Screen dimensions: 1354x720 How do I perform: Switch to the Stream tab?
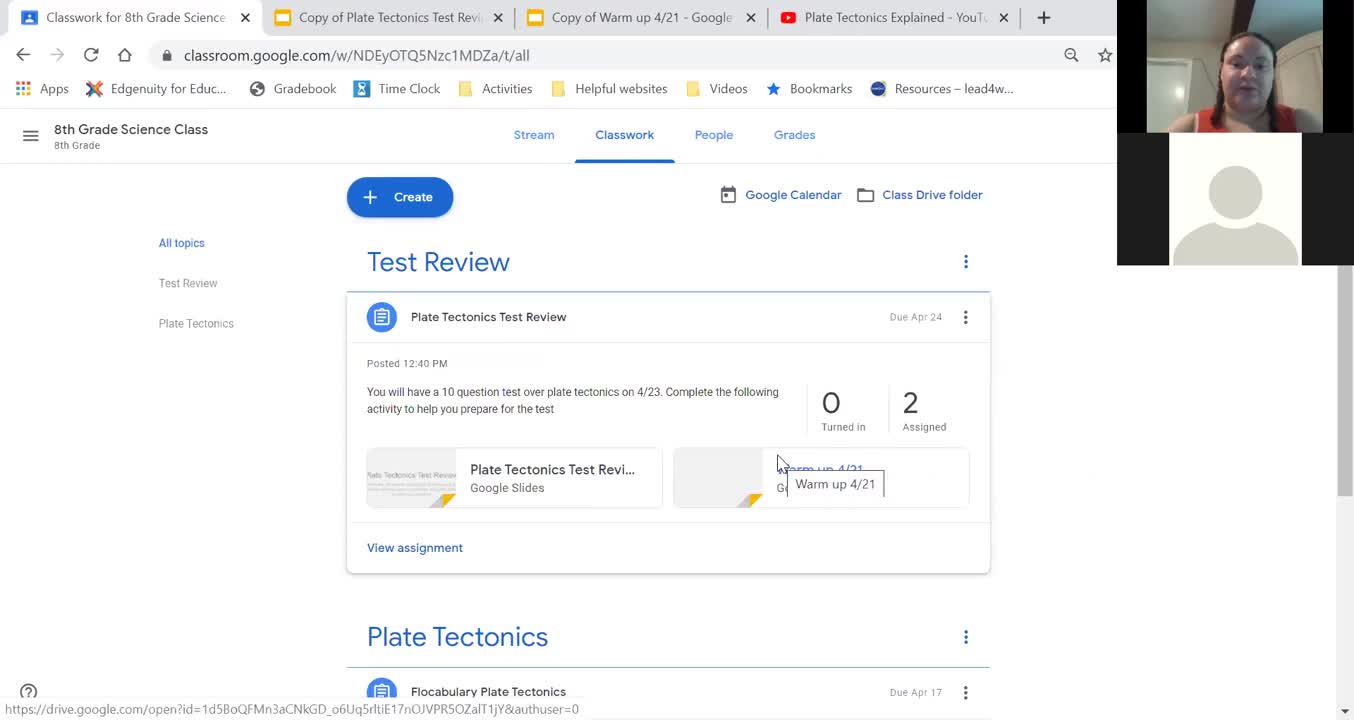click(534, 135)
